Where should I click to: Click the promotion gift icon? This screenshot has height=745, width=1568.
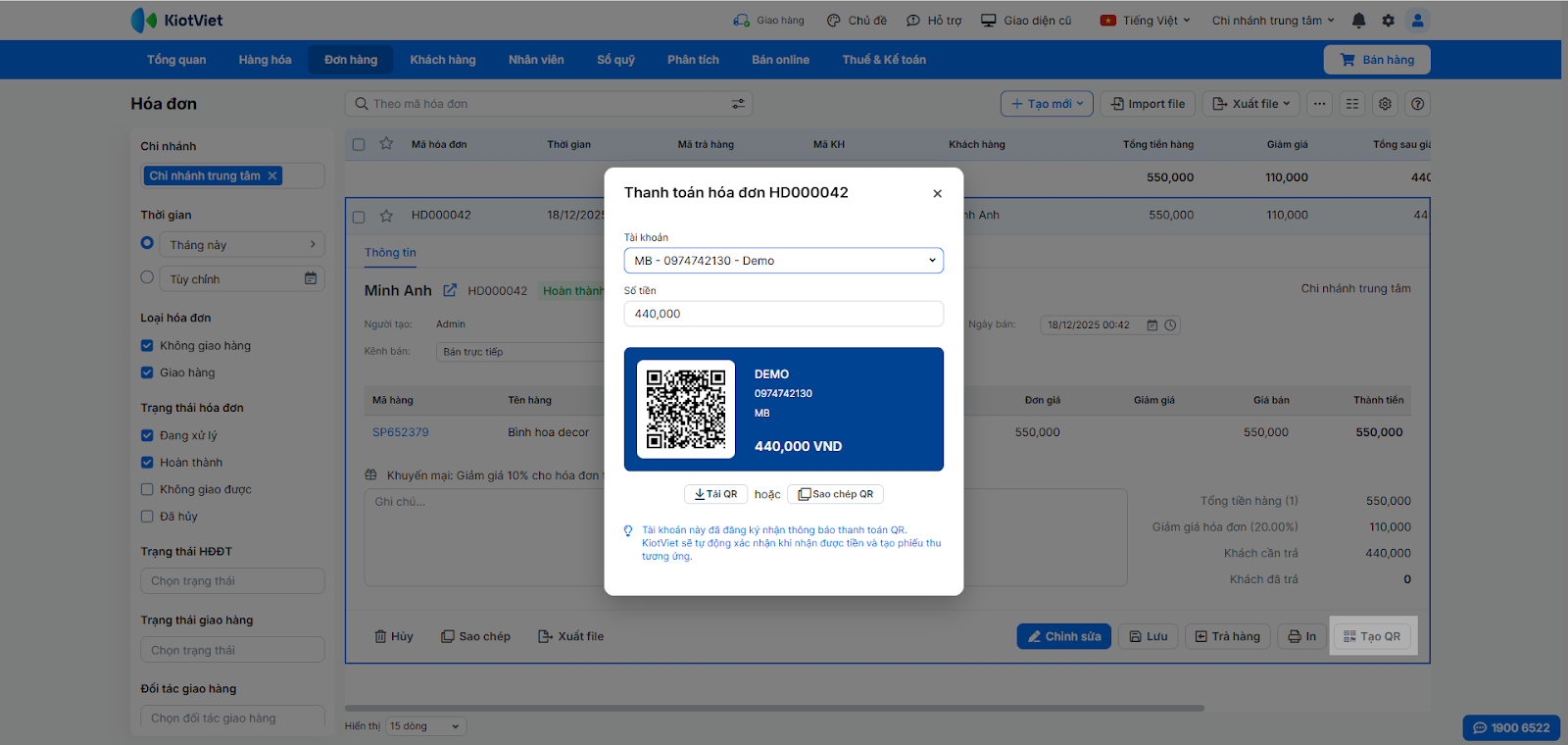[x=370, y=475]
